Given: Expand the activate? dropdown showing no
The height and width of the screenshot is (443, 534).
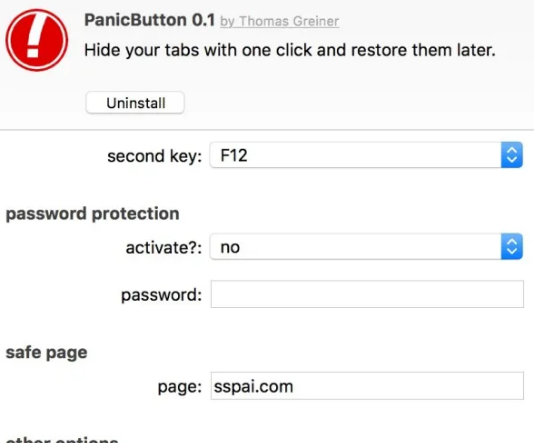Looking at the screenshot, I should [x=366, y=247].
